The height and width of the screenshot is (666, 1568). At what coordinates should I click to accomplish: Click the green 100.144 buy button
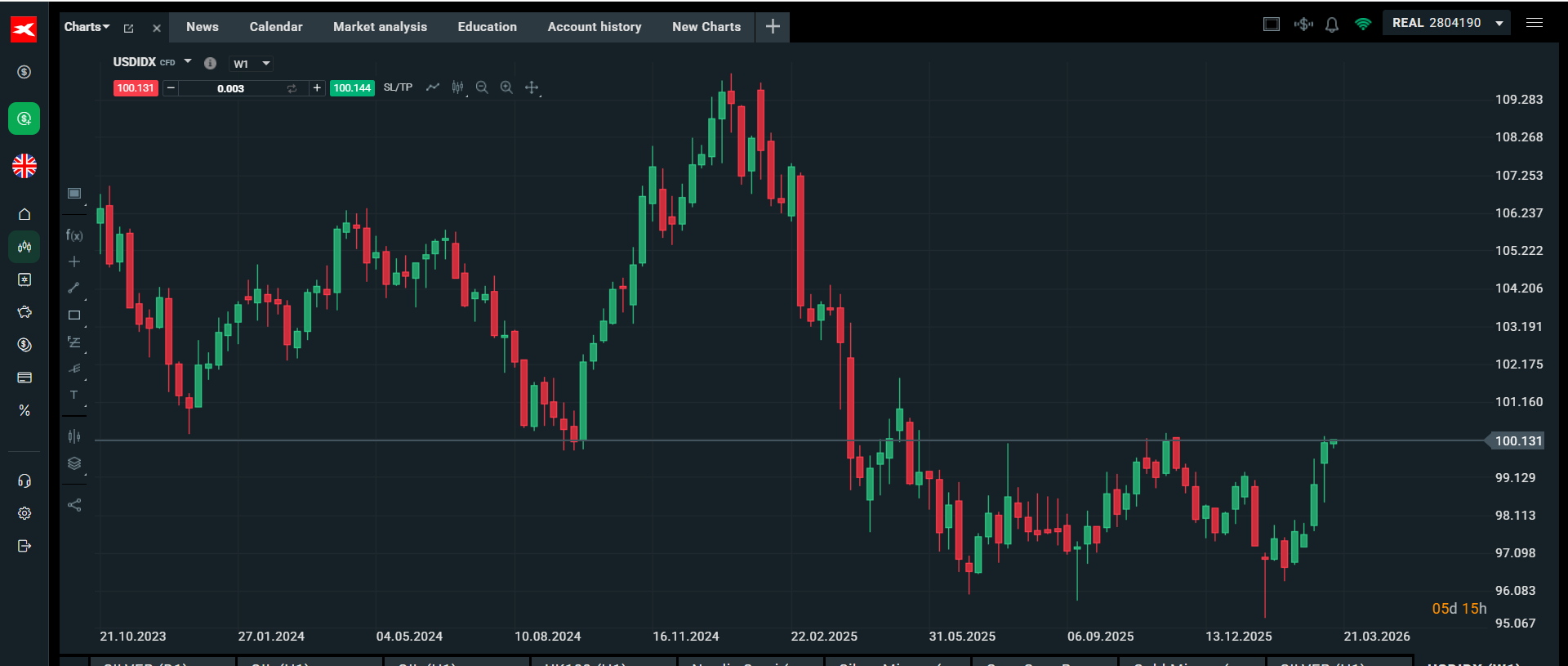(352, 88)
